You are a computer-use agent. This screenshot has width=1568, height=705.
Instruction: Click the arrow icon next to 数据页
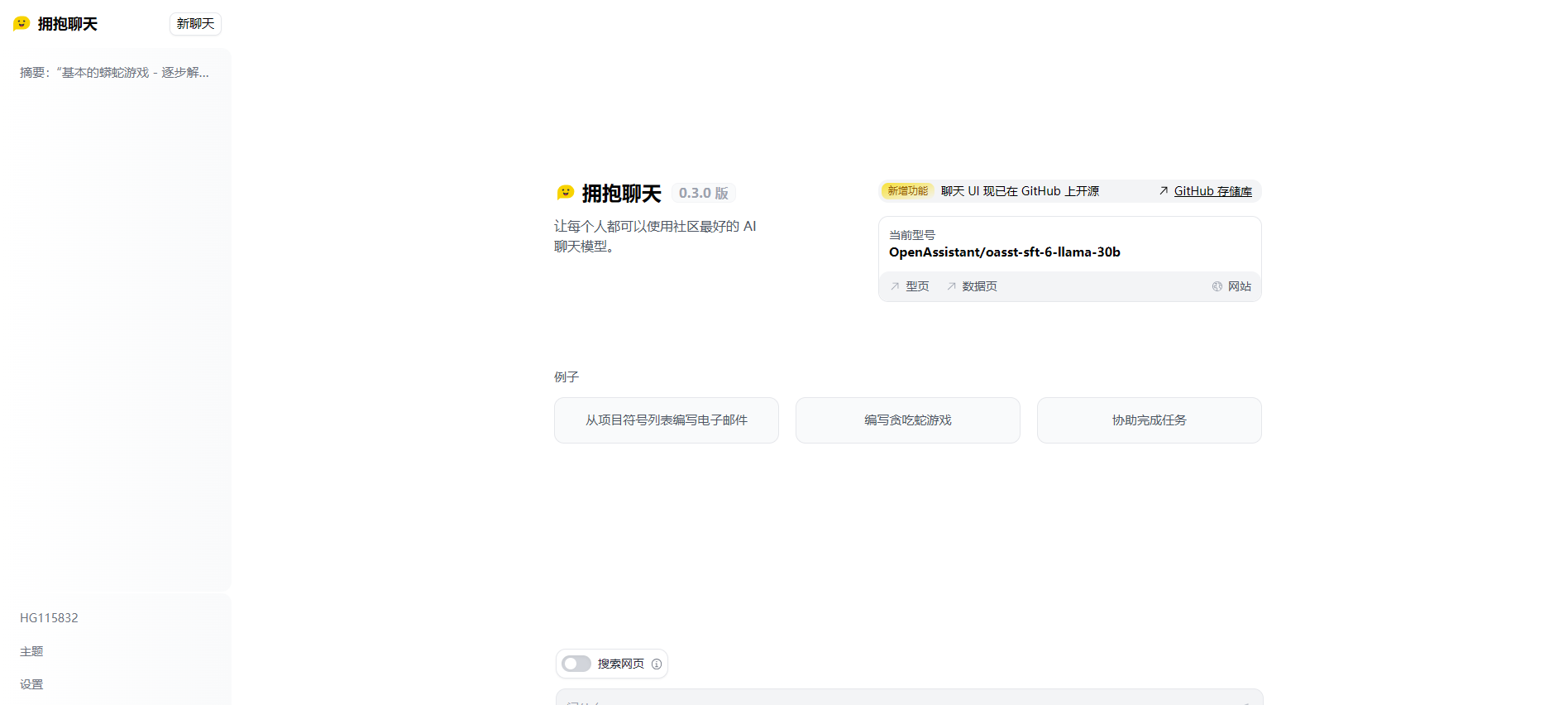[x=952, y=286]
